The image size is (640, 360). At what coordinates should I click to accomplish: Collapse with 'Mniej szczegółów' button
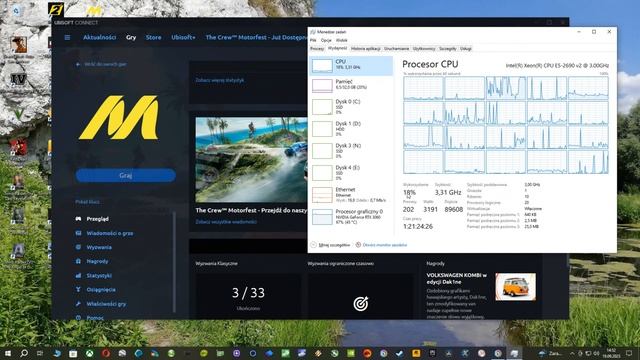[x=330, y=245]
